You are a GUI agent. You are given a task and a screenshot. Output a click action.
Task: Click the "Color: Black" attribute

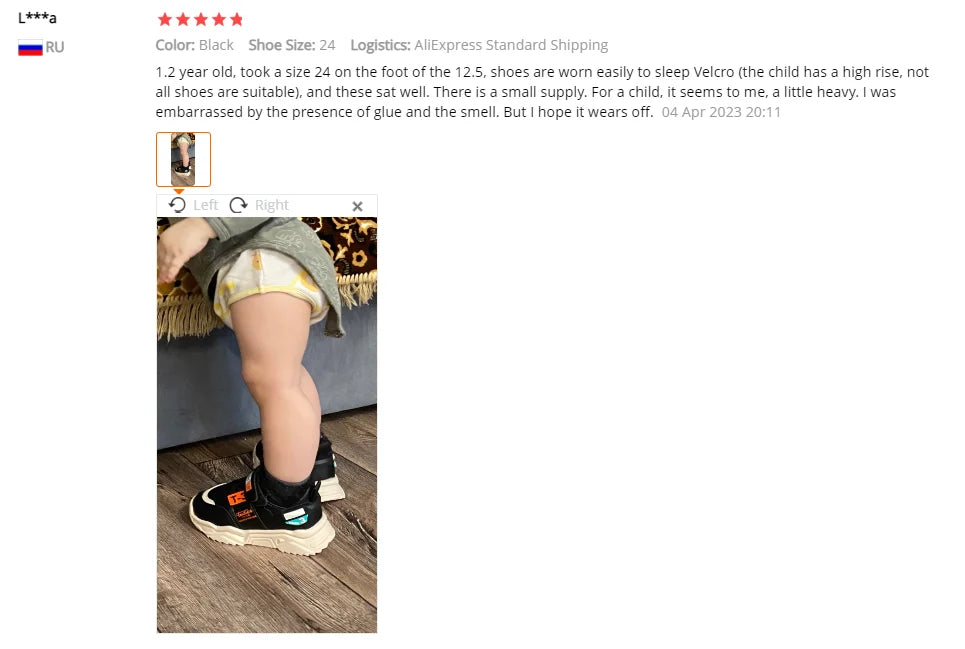coord(194,45)
